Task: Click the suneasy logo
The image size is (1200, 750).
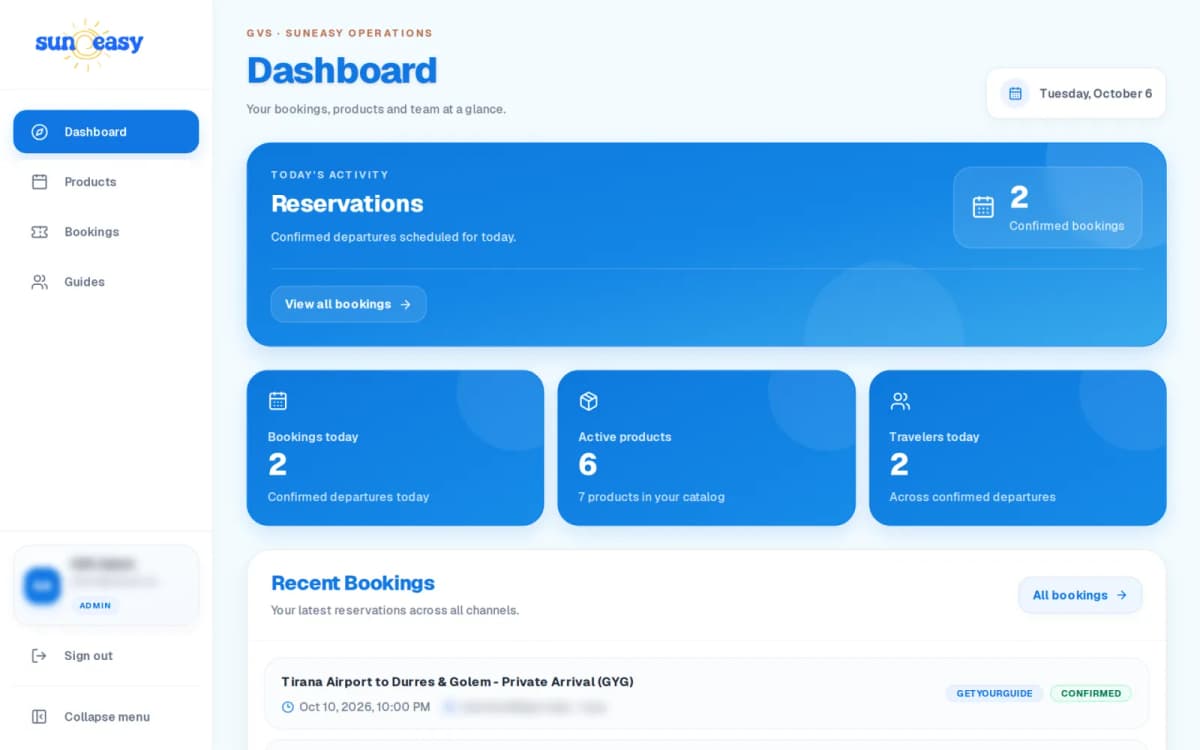Action: click(89, 44)
